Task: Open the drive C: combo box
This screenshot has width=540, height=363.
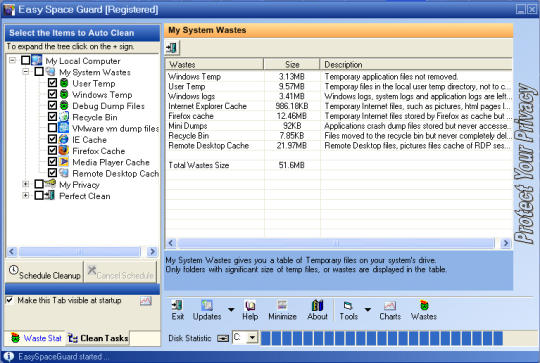Action: tap(245, 338)
